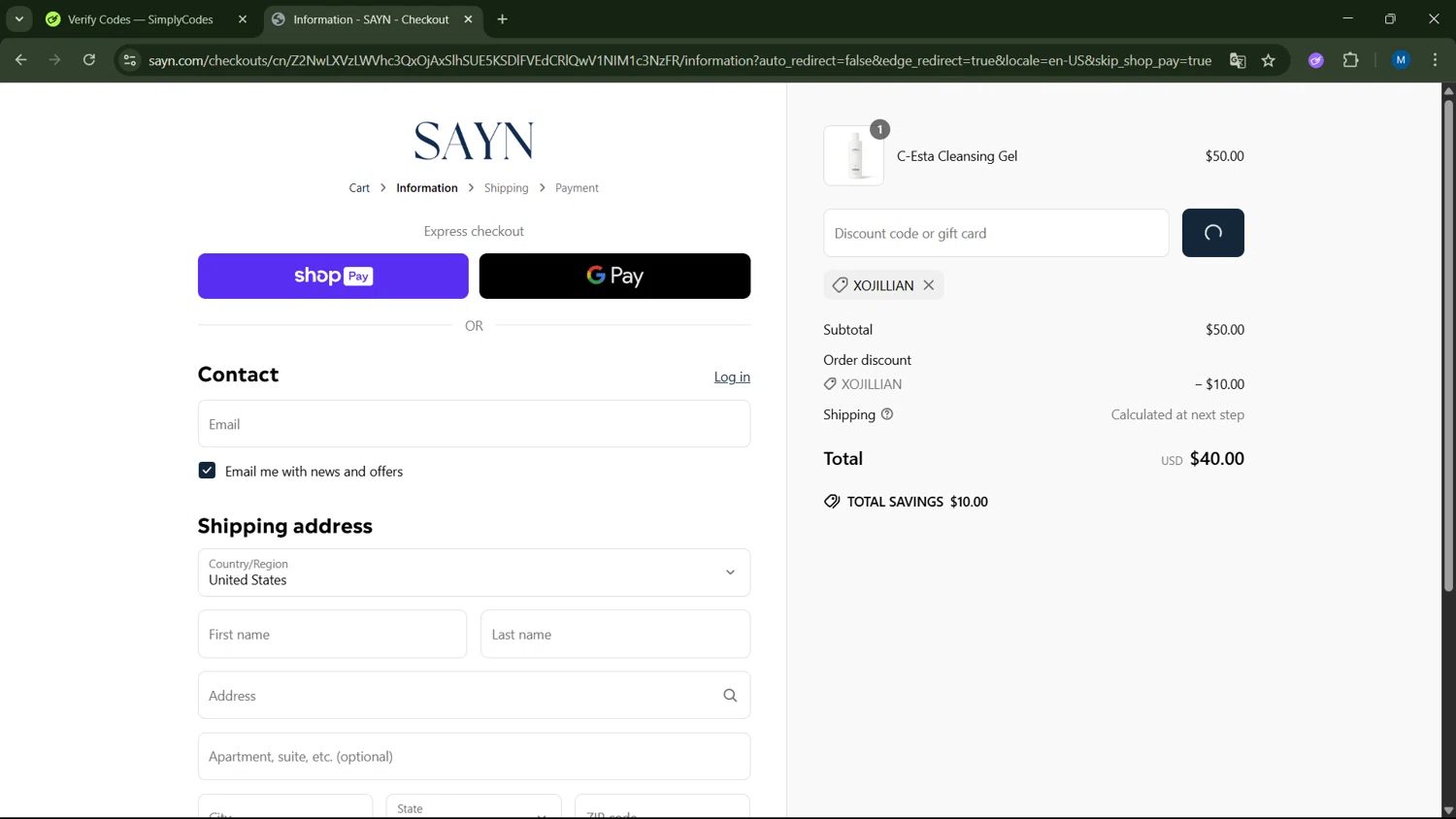
Task: Focus the Discount code or gift card field
Action: click(996, 233)
